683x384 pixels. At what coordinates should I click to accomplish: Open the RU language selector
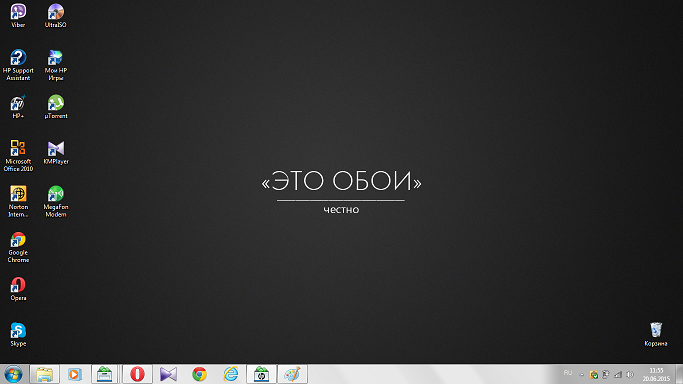point(568,373)
